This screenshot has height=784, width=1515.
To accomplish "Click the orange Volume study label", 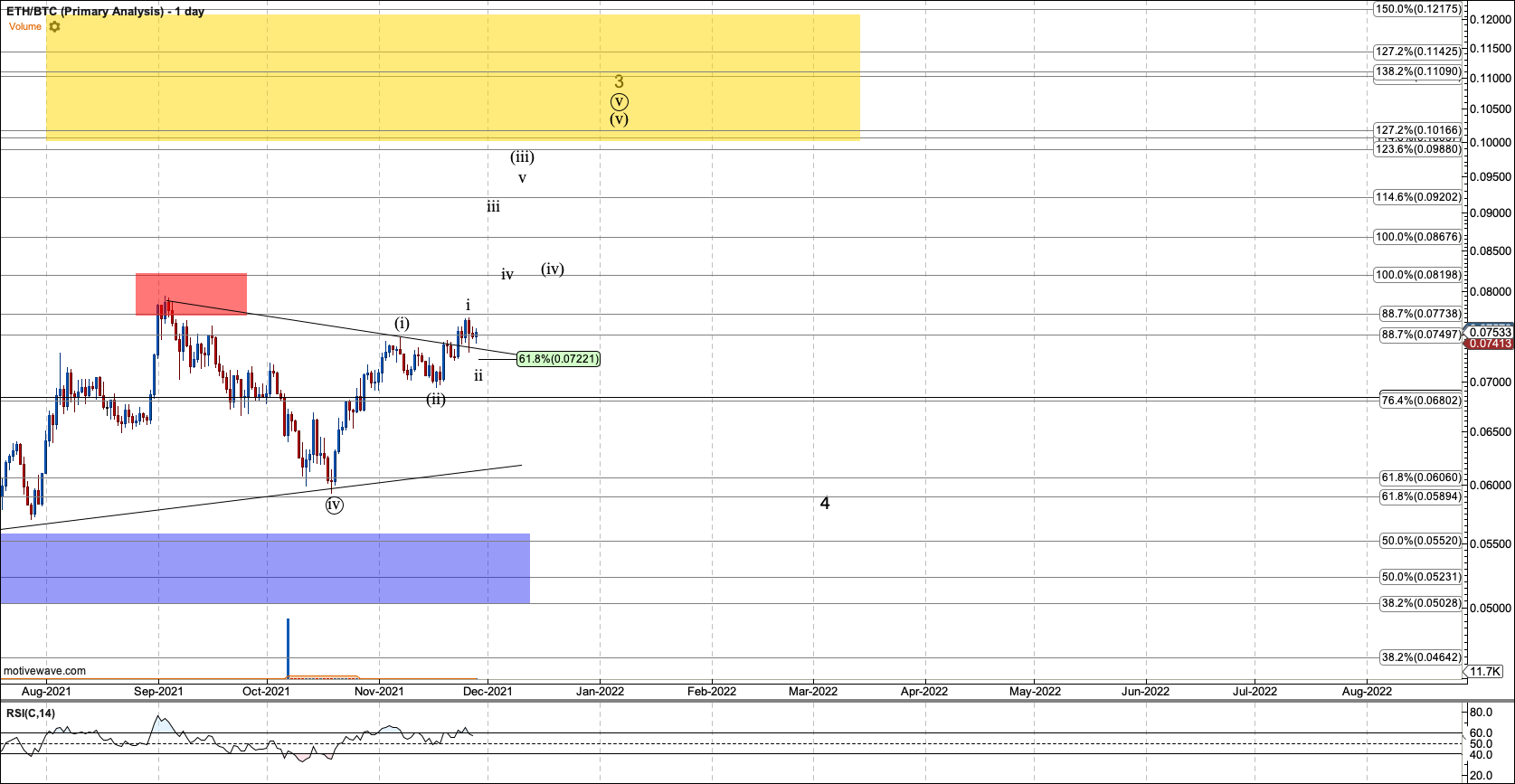I will (25, 26).
